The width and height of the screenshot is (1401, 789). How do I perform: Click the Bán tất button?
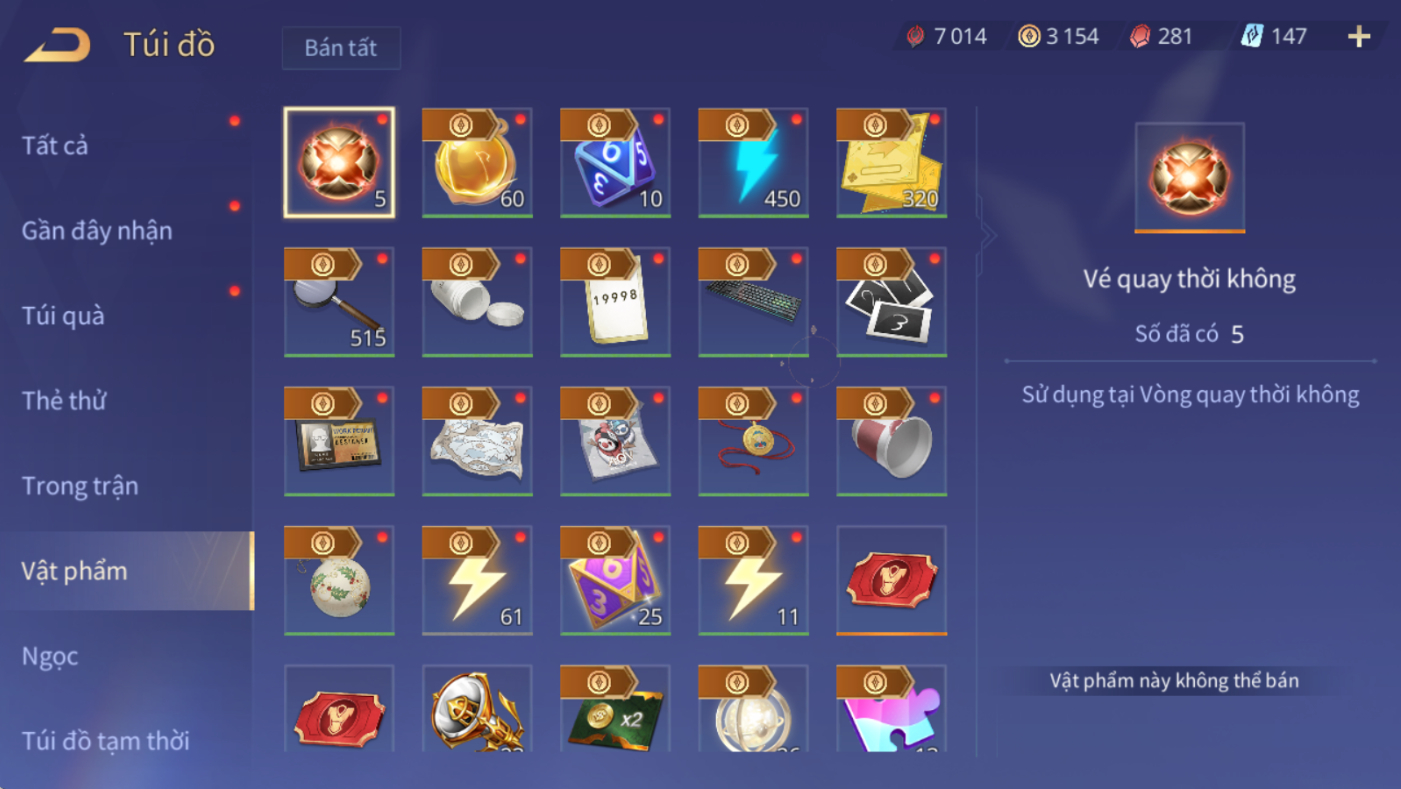point(341,48)
